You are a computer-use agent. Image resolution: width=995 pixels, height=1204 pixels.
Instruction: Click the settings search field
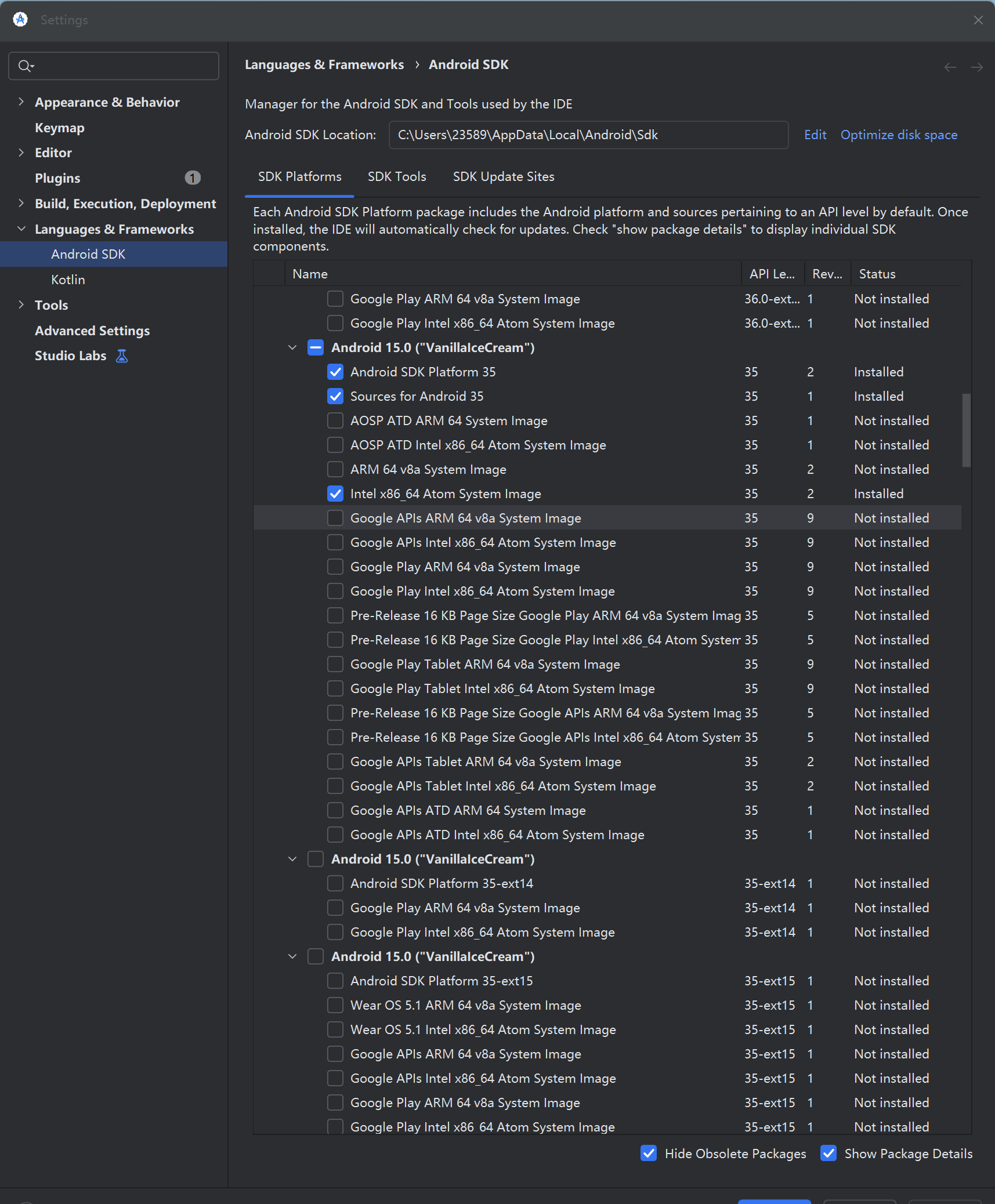click(114, 66)
